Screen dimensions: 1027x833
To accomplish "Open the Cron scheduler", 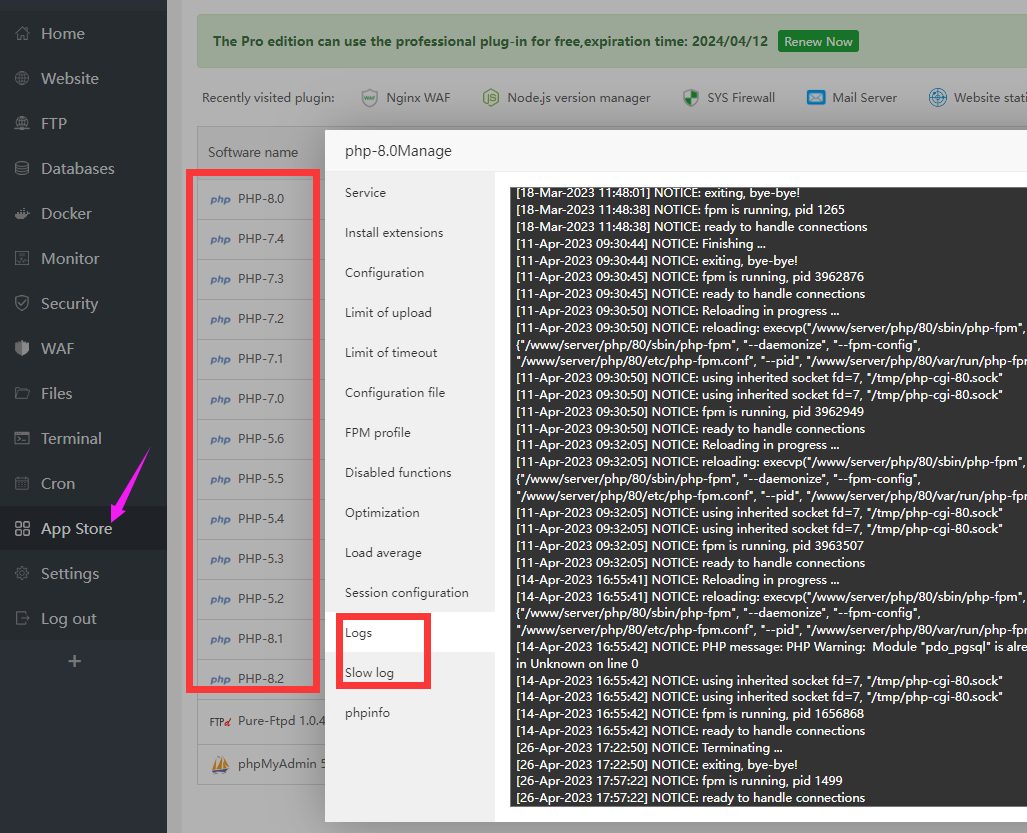I will 55,483.
